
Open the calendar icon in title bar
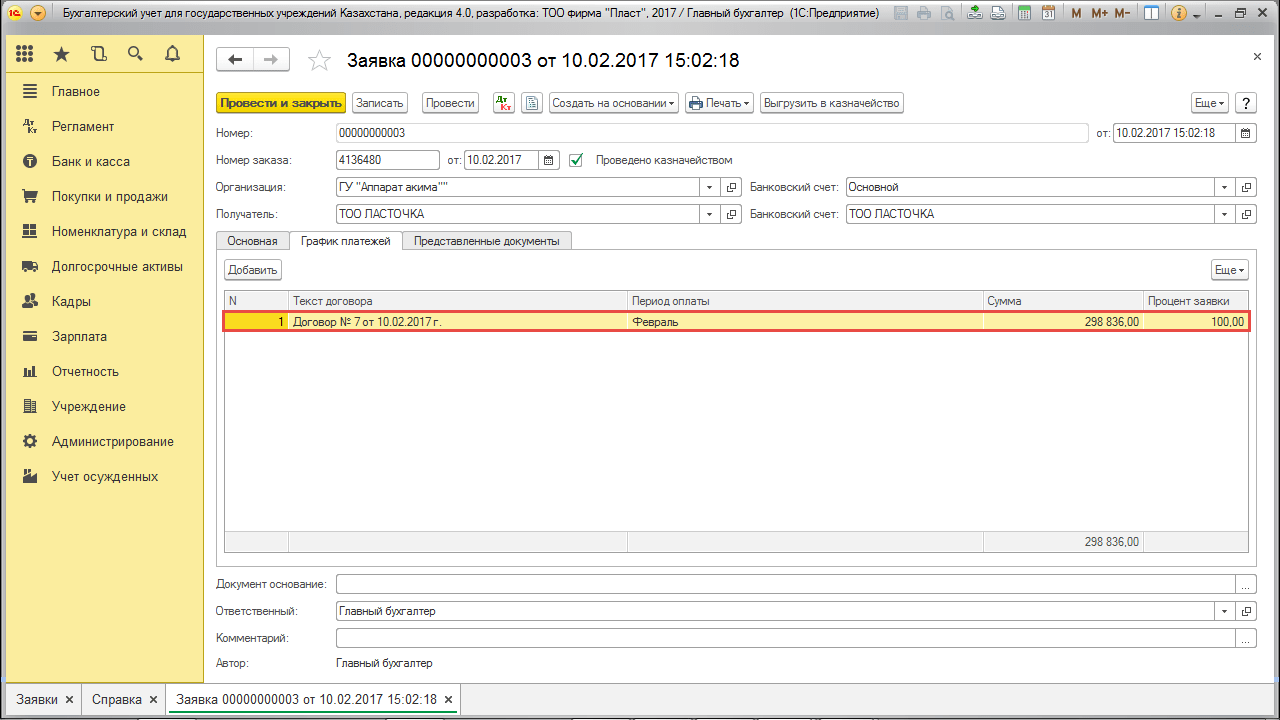point(1047,14)
